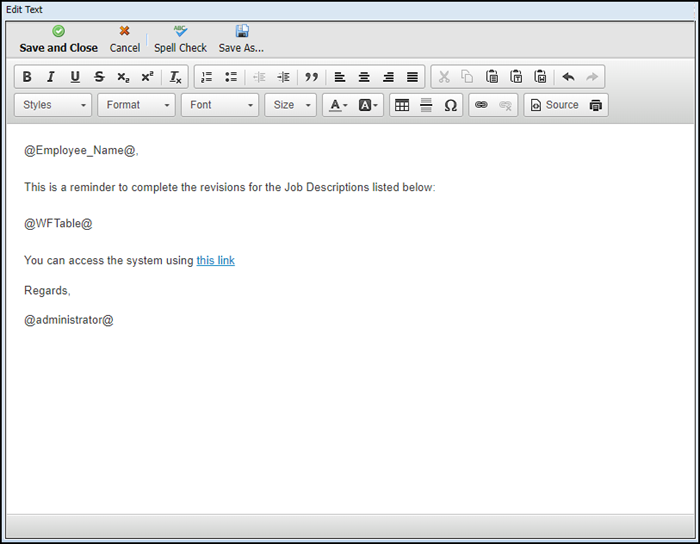Toggle bold formatting
This screenshot has height=544, width=700.
tap(27, 77)
